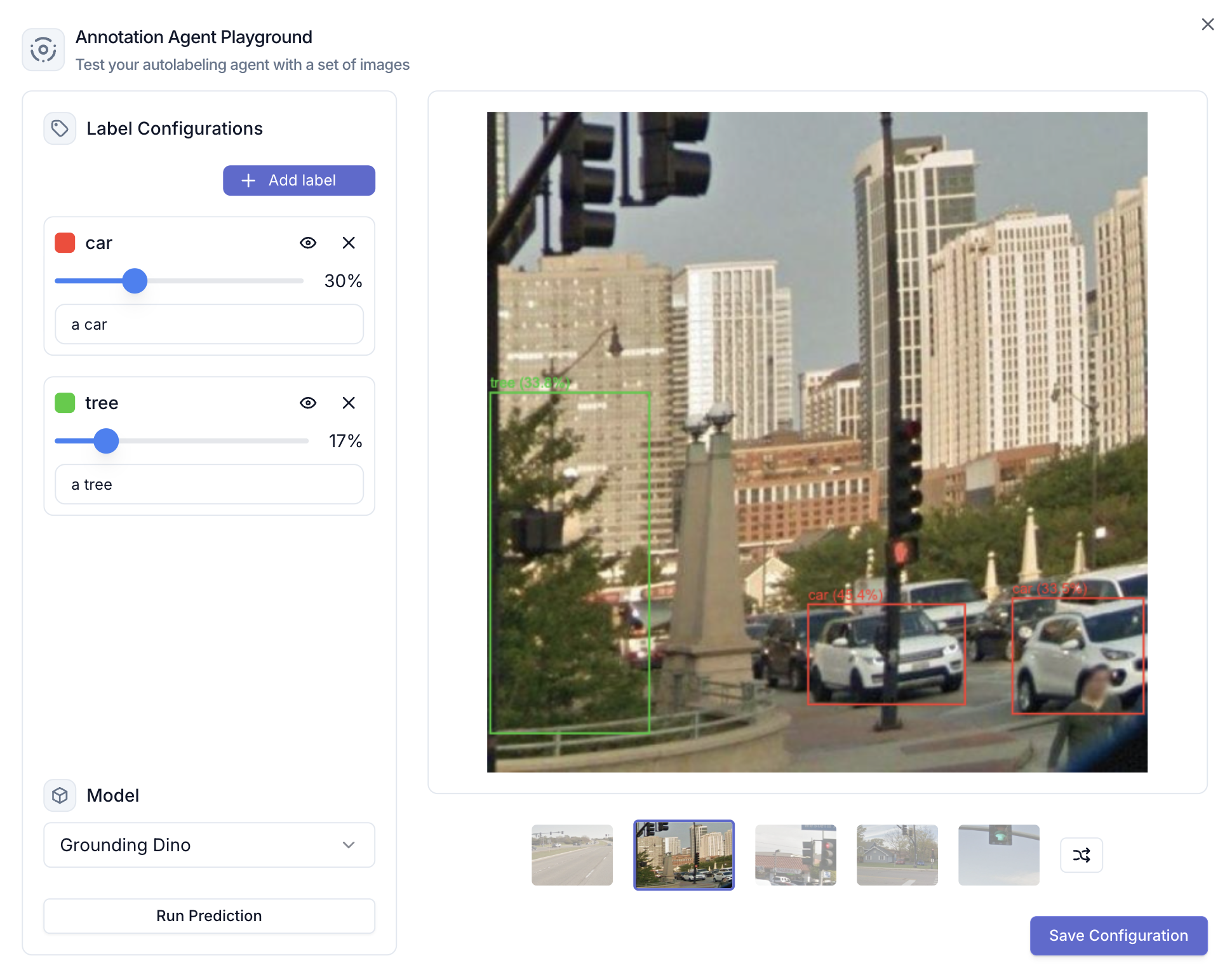Click the Model cube icon

click(60, 795)
